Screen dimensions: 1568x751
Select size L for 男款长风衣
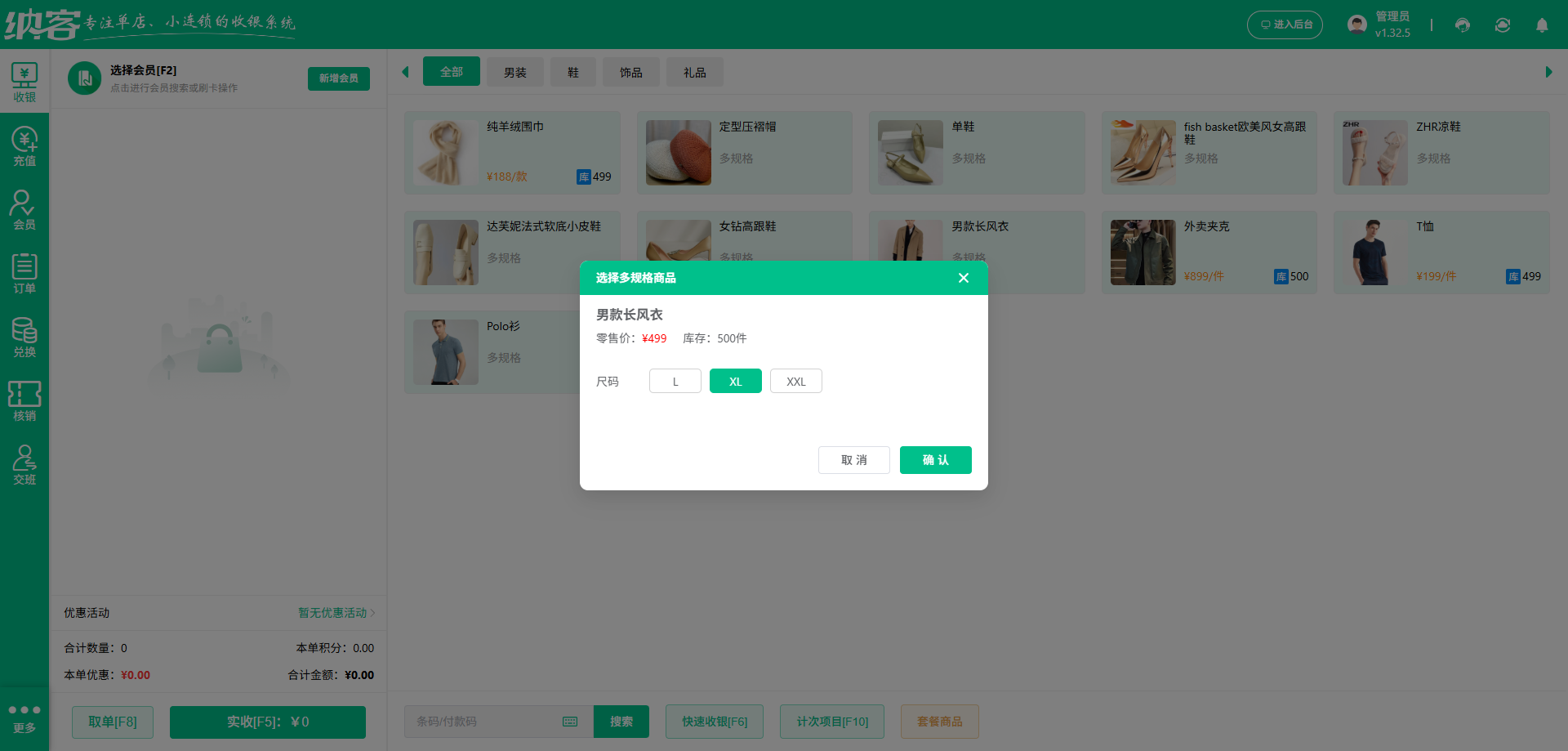pyautogui.click(x=675, y=381)
